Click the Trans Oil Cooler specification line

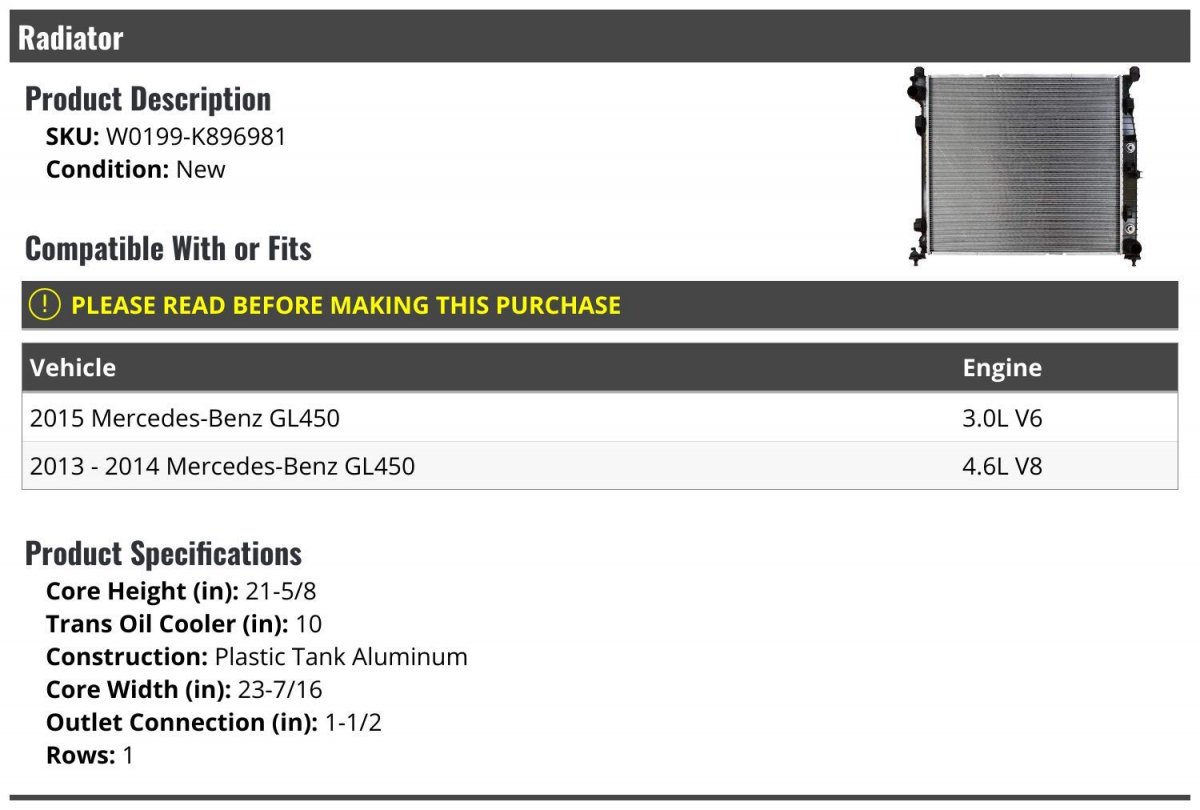(x=184, y=624)
